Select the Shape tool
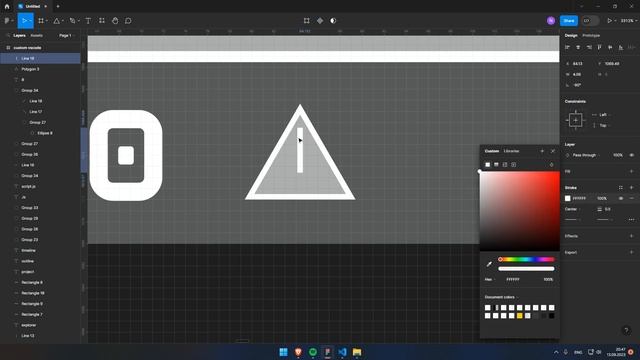Screen dimensions: 640x360 pyautogui.click(x=57, y=20)
